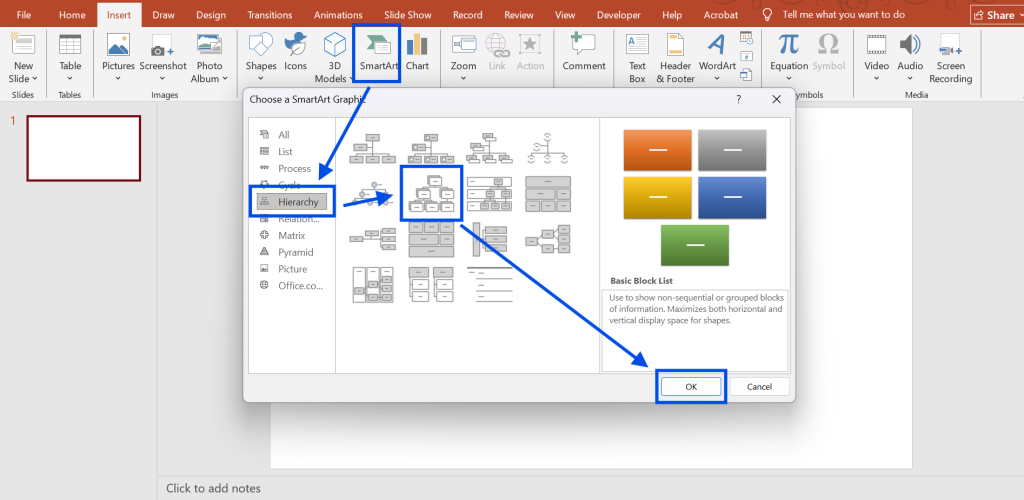Click the Tell me search field
Screen dimensions: 1024x500
(x=860, y=15)
